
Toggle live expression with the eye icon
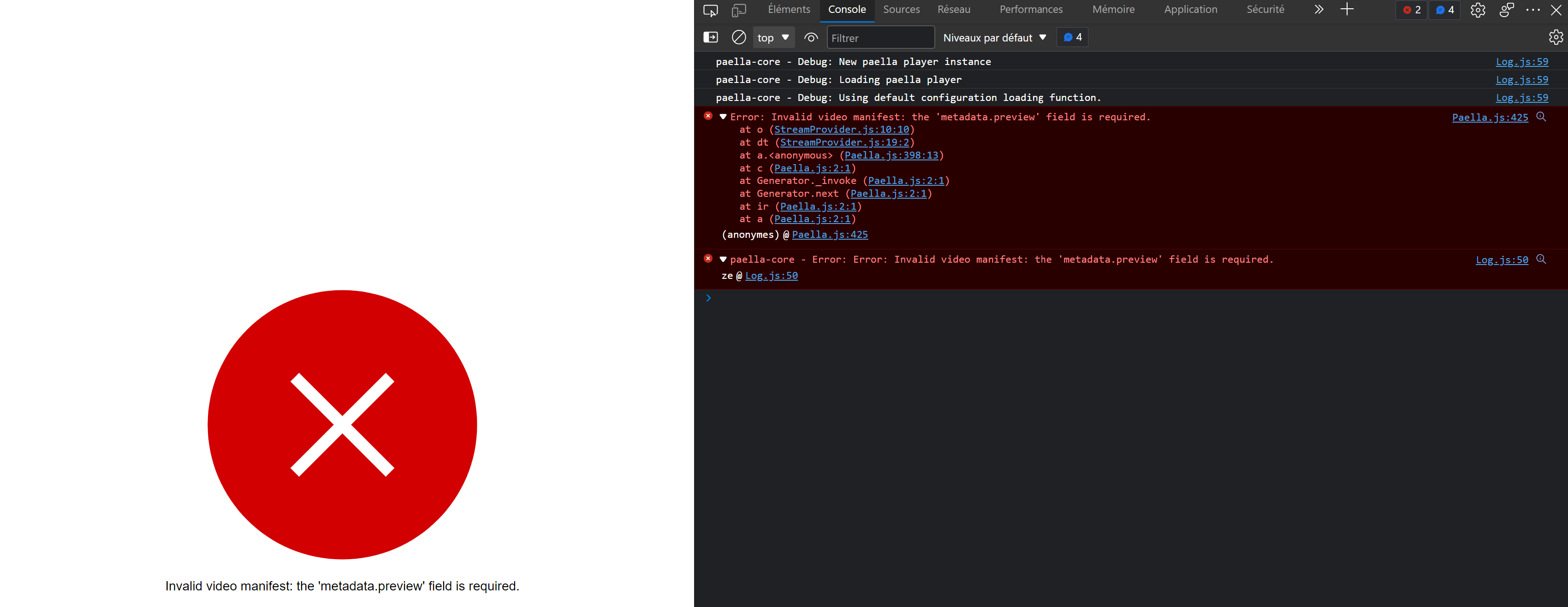click(x=810, y=37)
